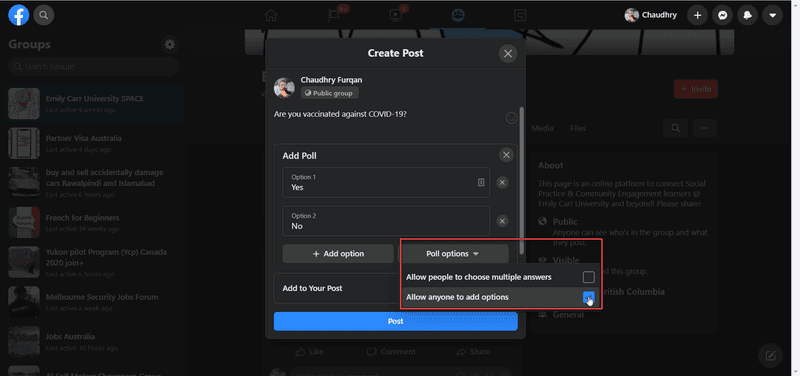This screenshot has width=800, height=376.
Task: Click Chaudhry Furqan's avatar in the dialog
Action: tap(284, 88)
